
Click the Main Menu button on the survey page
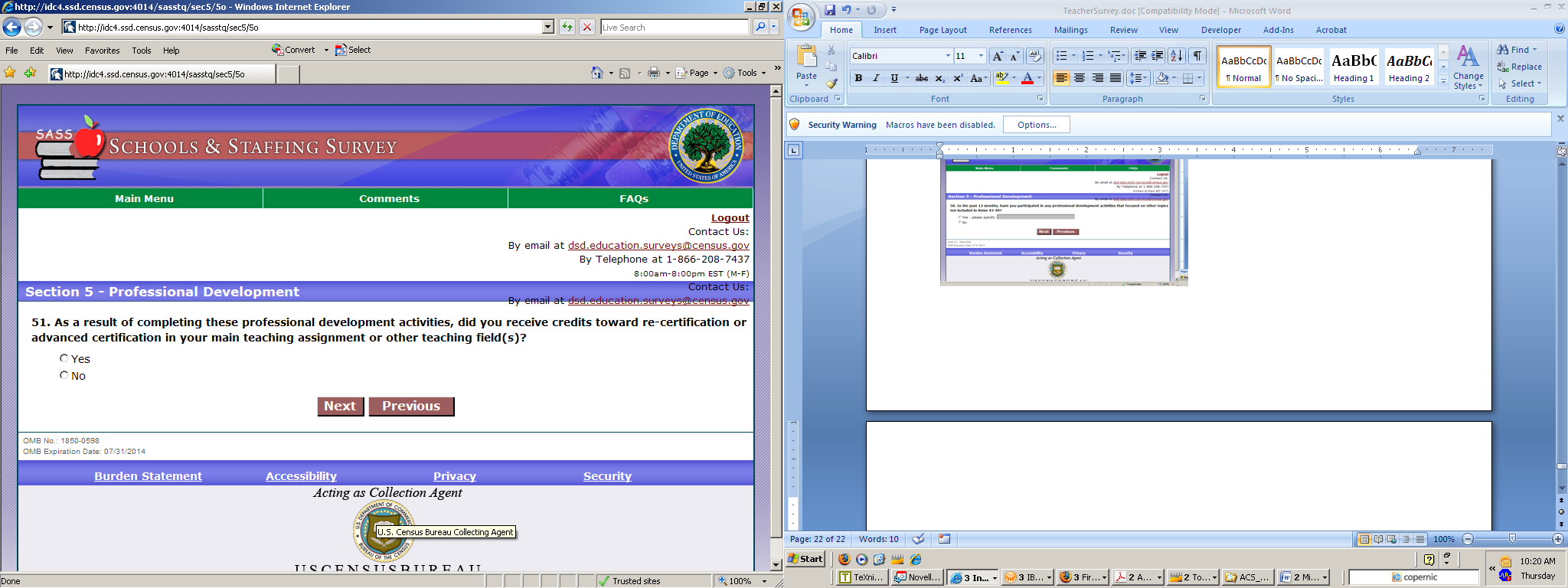(144, 198)
